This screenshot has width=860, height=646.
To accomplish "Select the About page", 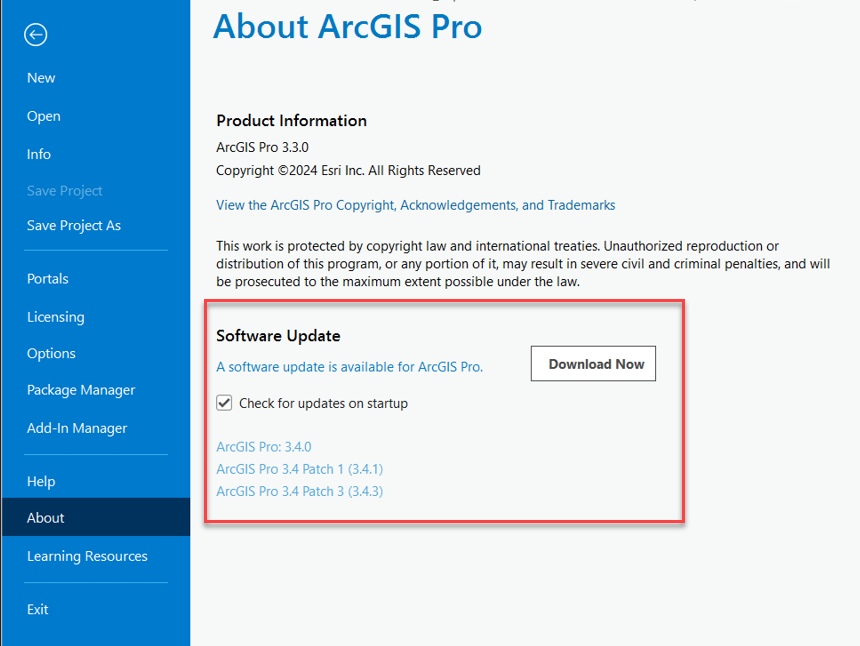I will click(45, 517).
